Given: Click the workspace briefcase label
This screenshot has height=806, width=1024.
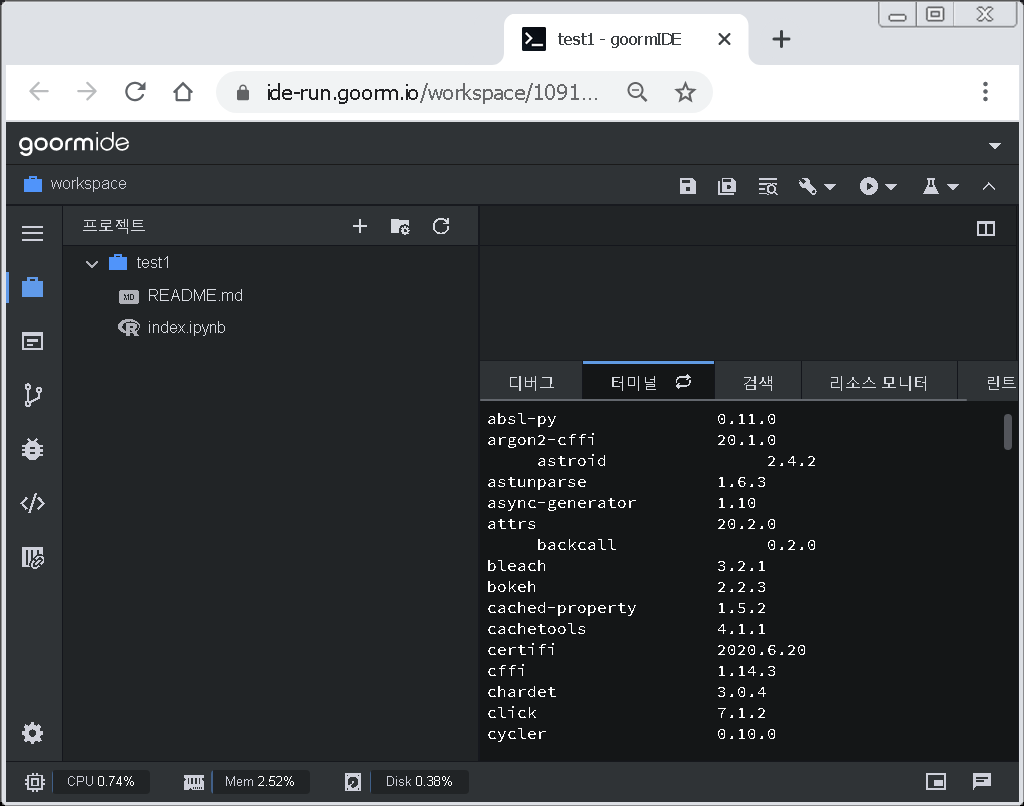Looking at the screenshot, I should pos(76,184).
